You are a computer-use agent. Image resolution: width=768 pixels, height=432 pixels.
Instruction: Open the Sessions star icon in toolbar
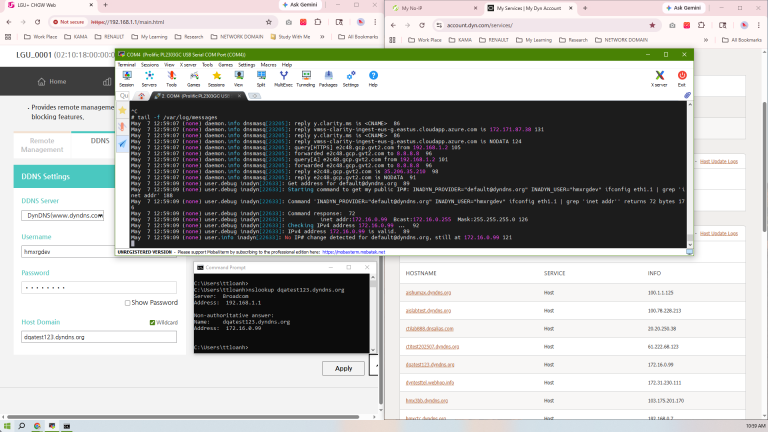216,78
